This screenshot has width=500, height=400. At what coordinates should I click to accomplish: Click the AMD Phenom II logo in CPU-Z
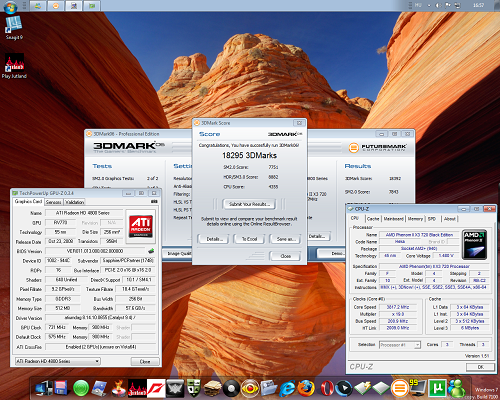click(474, 244)
